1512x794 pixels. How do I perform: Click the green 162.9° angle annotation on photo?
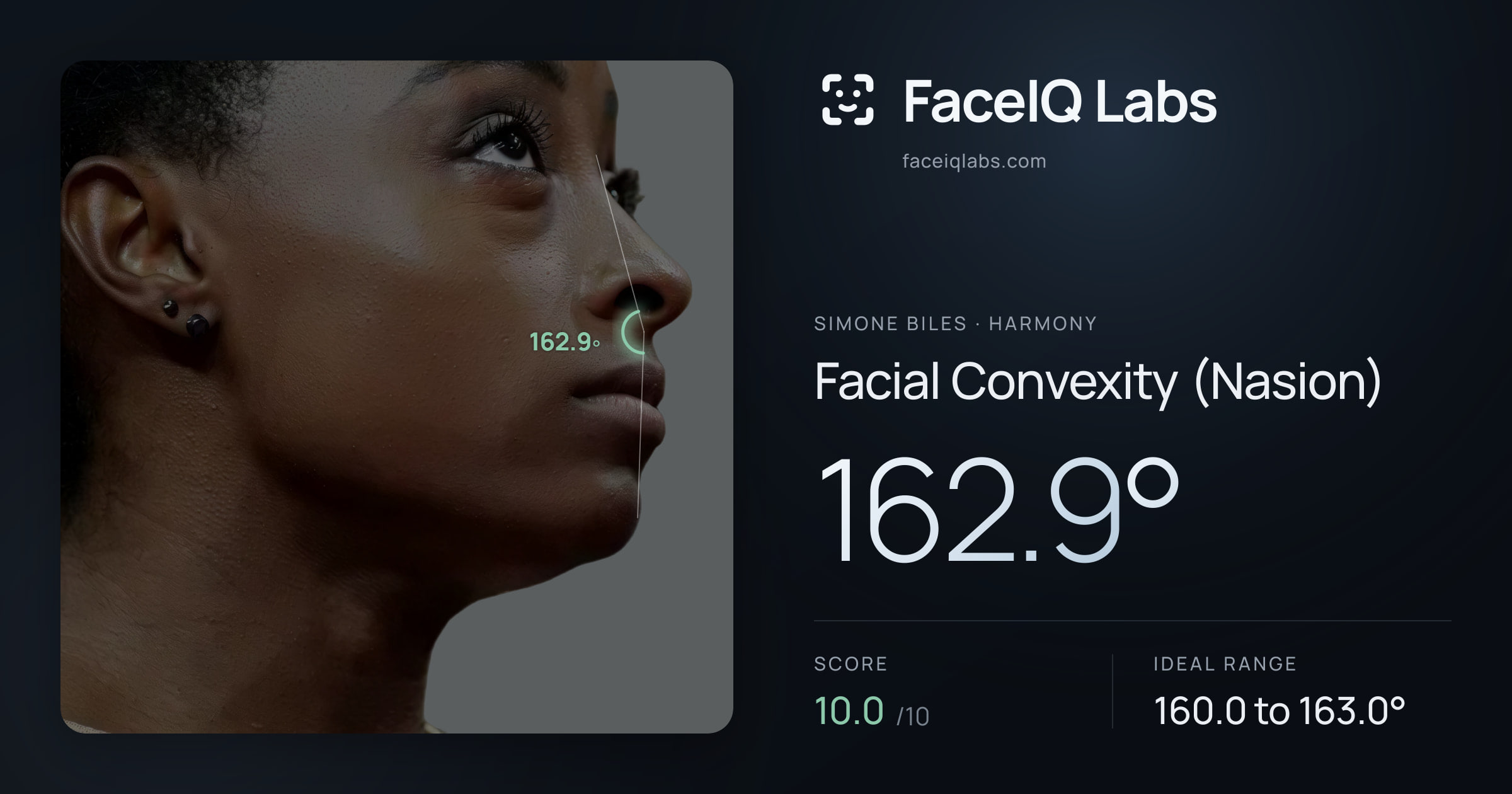pos(564,342)
